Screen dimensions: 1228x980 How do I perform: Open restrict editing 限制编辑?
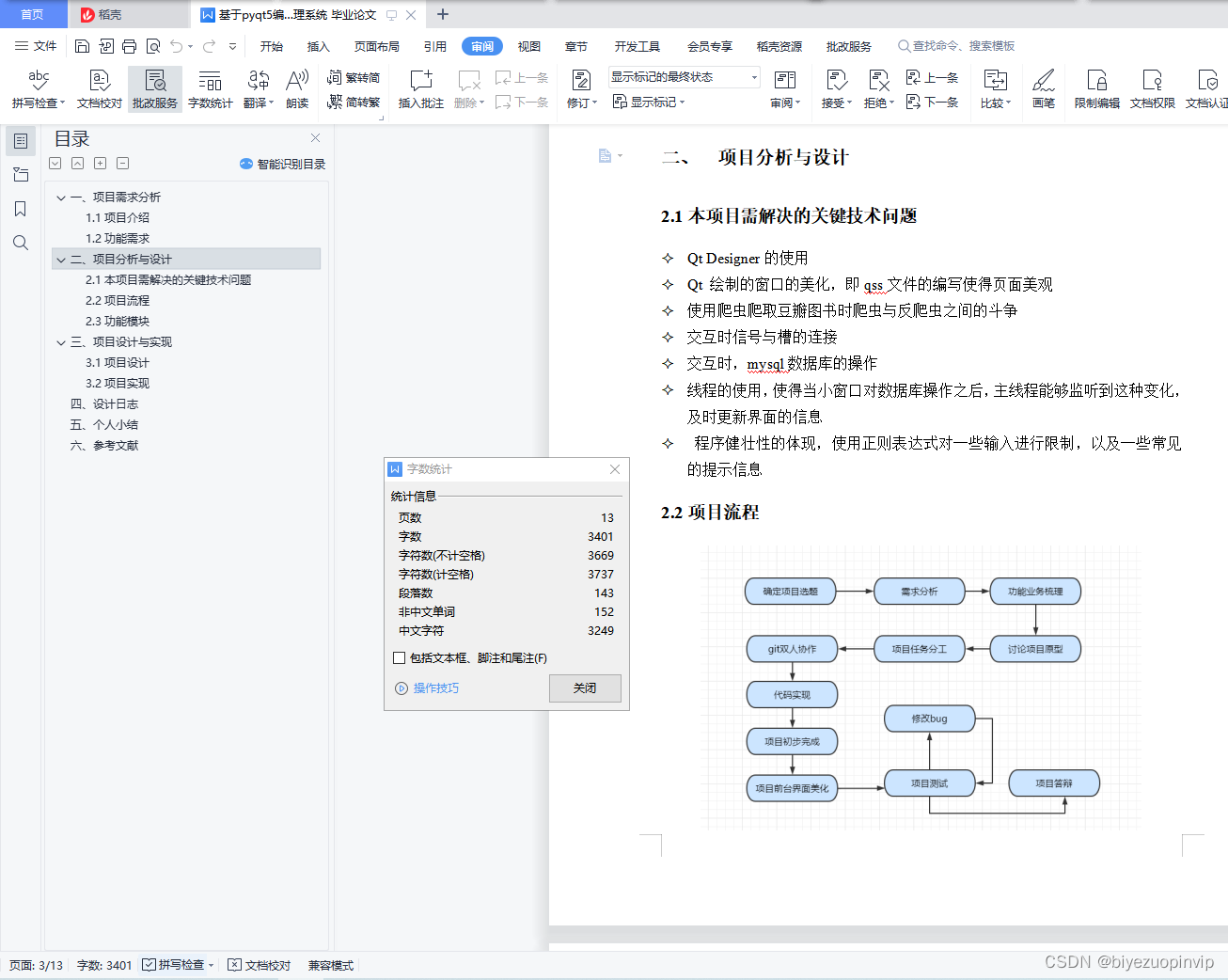click(x=1096, y=89)
